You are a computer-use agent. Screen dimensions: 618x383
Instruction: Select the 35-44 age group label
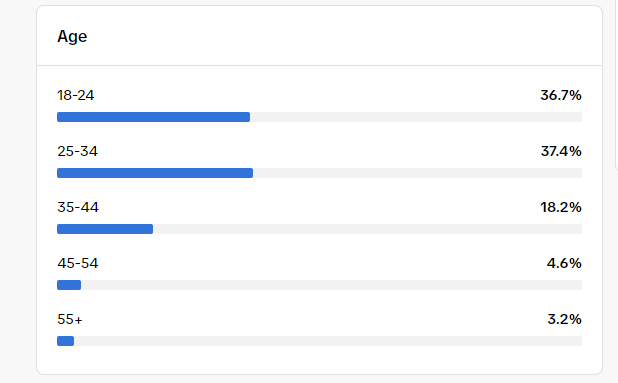tap(78, 207)
